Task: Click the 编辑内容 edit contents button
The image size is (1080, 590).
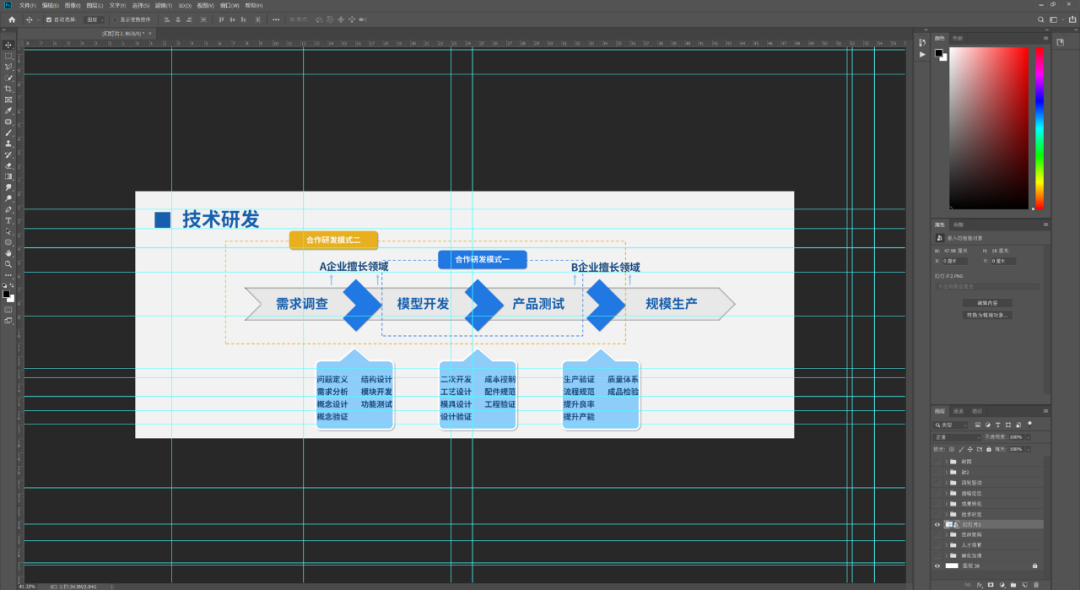Action: pyautogui.click(x=987, y=303)
